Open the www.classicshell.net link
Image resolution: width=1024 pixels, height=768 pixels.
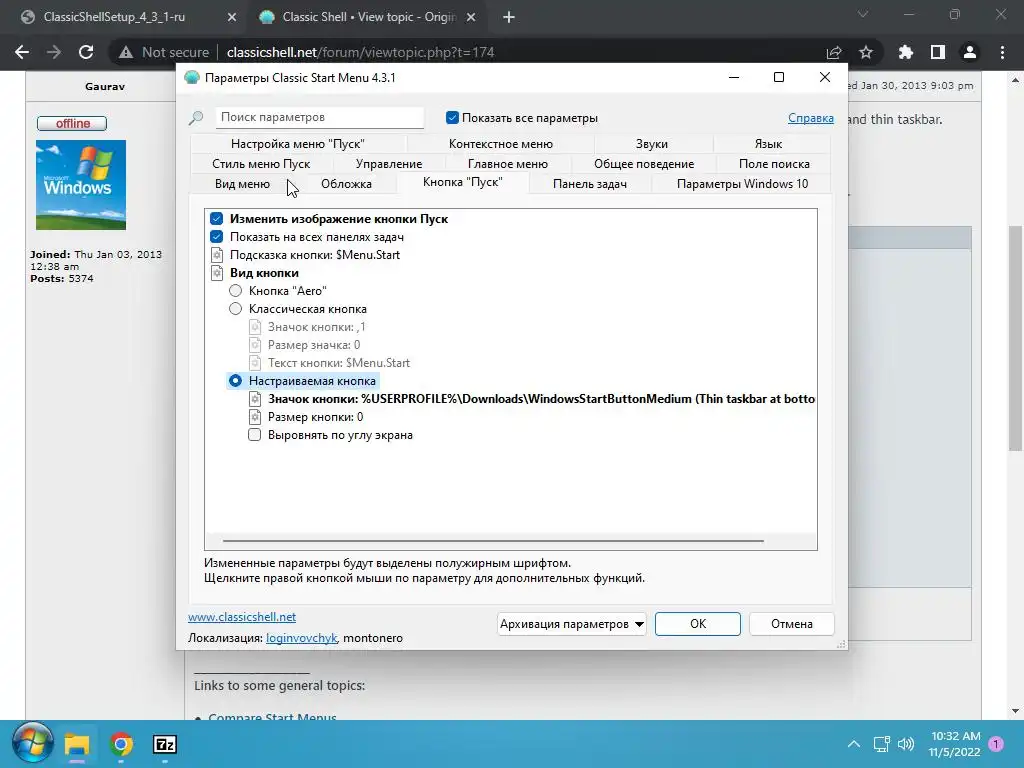(x=242, y=617)
